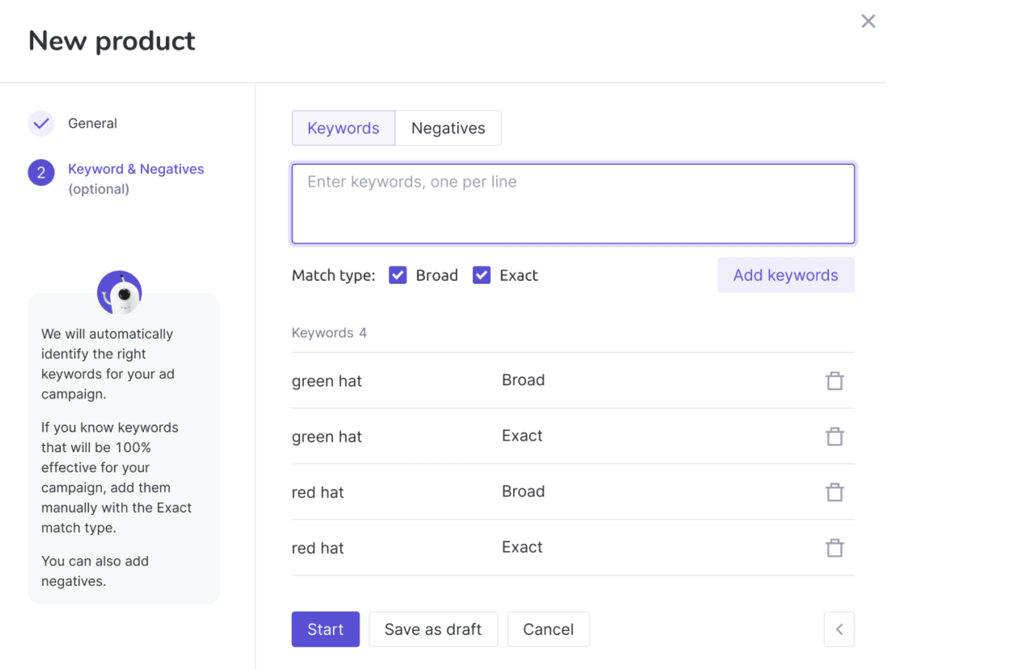Focus the keywords entry text box
The image size is (1010, 669).
pos(573,204)
